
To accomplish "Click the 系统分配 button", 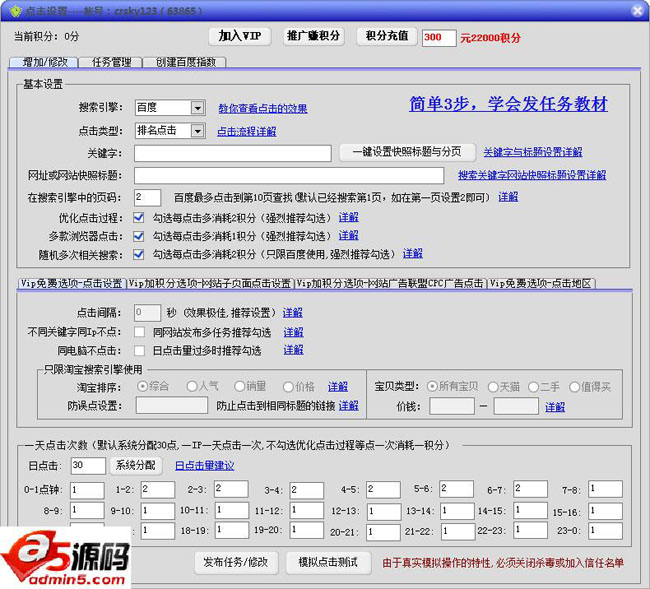I will pyautogui.click(x=136, y=465).
